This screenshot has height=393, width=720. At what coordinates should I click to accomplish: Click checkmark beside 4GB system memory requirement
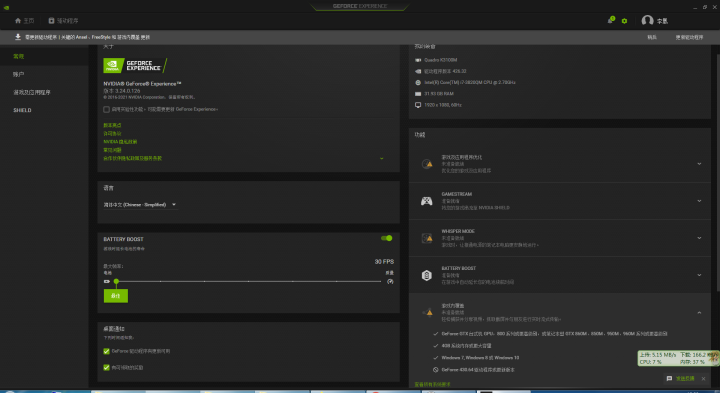click(x=436, y=346)
